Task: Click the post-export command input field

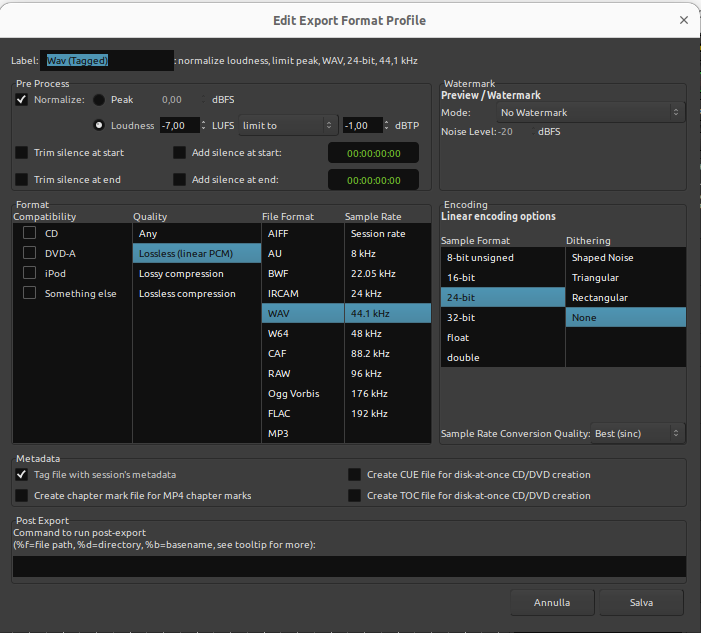Action: (x=349, y=567)
